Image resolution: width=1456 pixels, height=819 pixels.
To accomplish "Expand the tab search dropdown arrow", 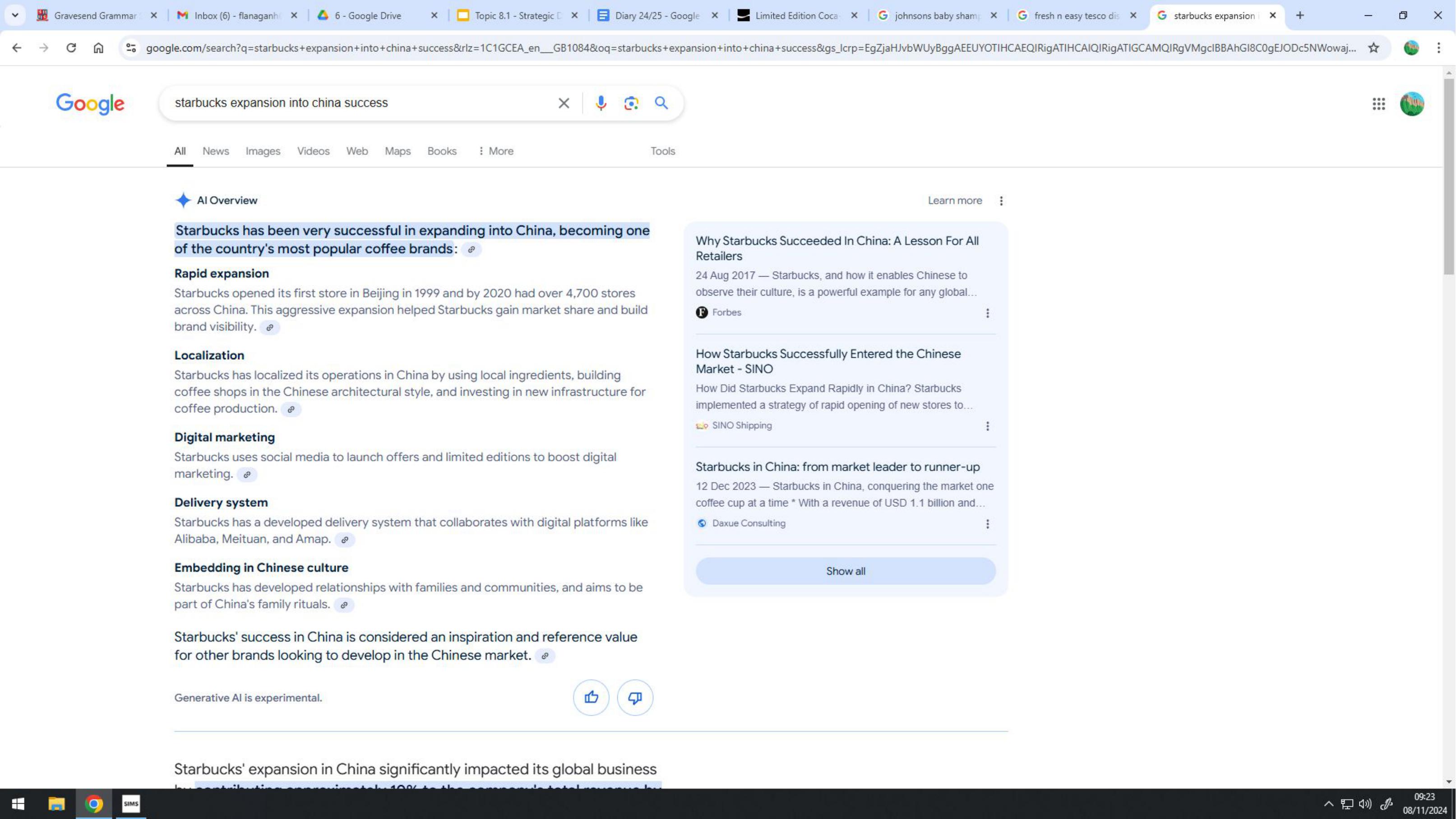I will [15, 15].
